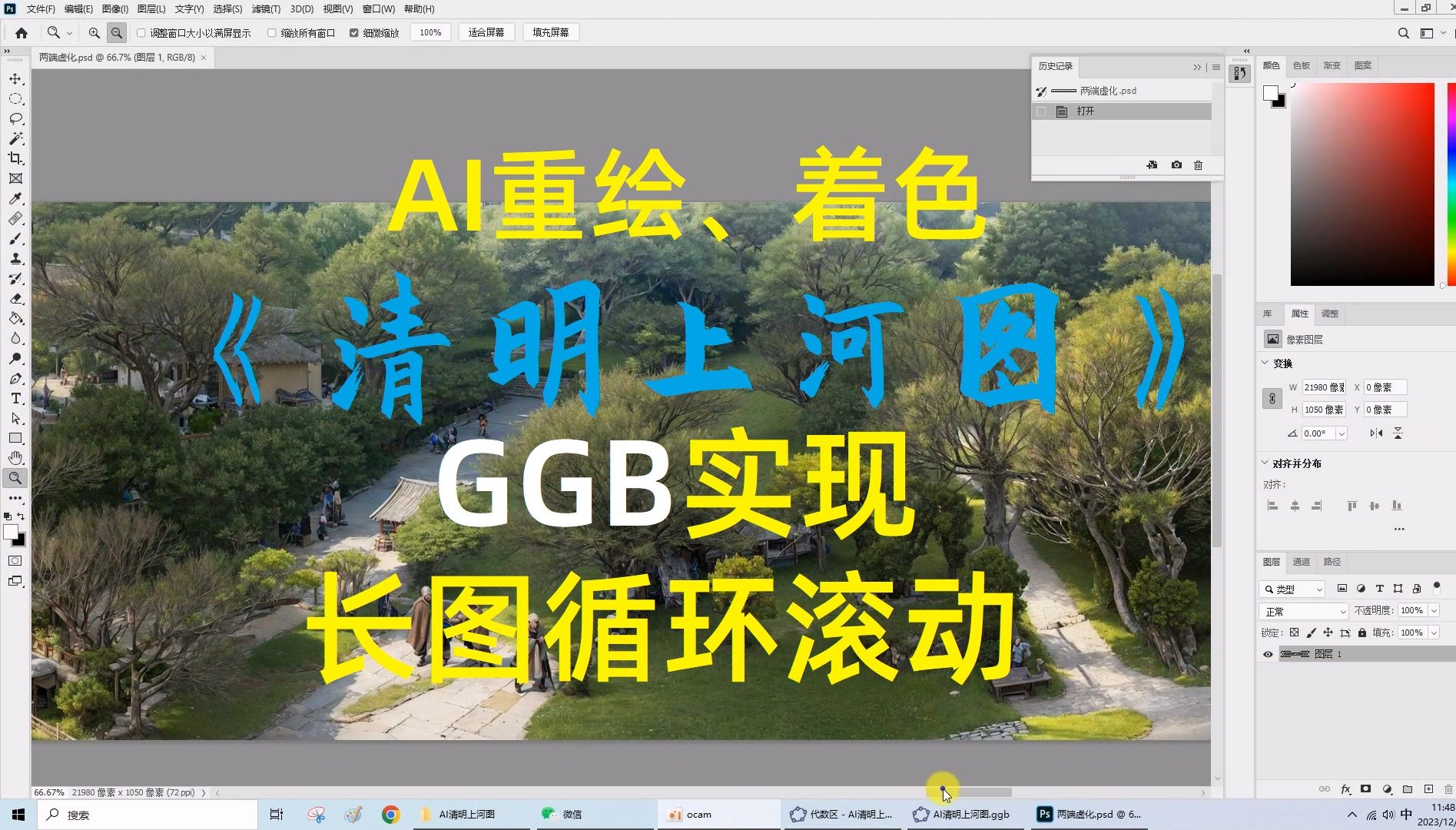The image size is (1456, 830).
Task: Select the Eraser tool
Action: [15, 299]
